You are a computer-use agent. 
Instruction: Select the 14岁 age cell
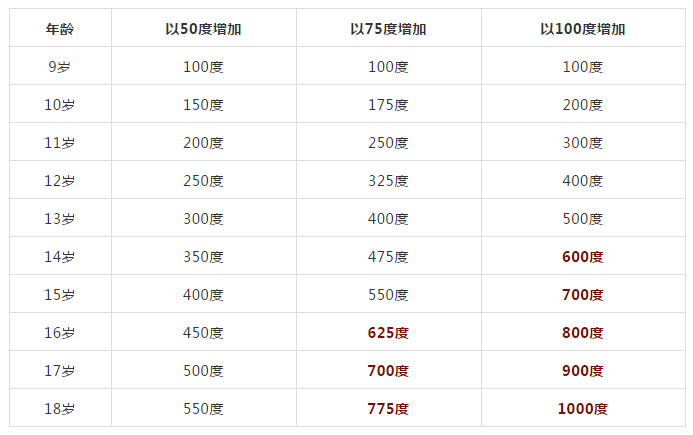point(60,257)
